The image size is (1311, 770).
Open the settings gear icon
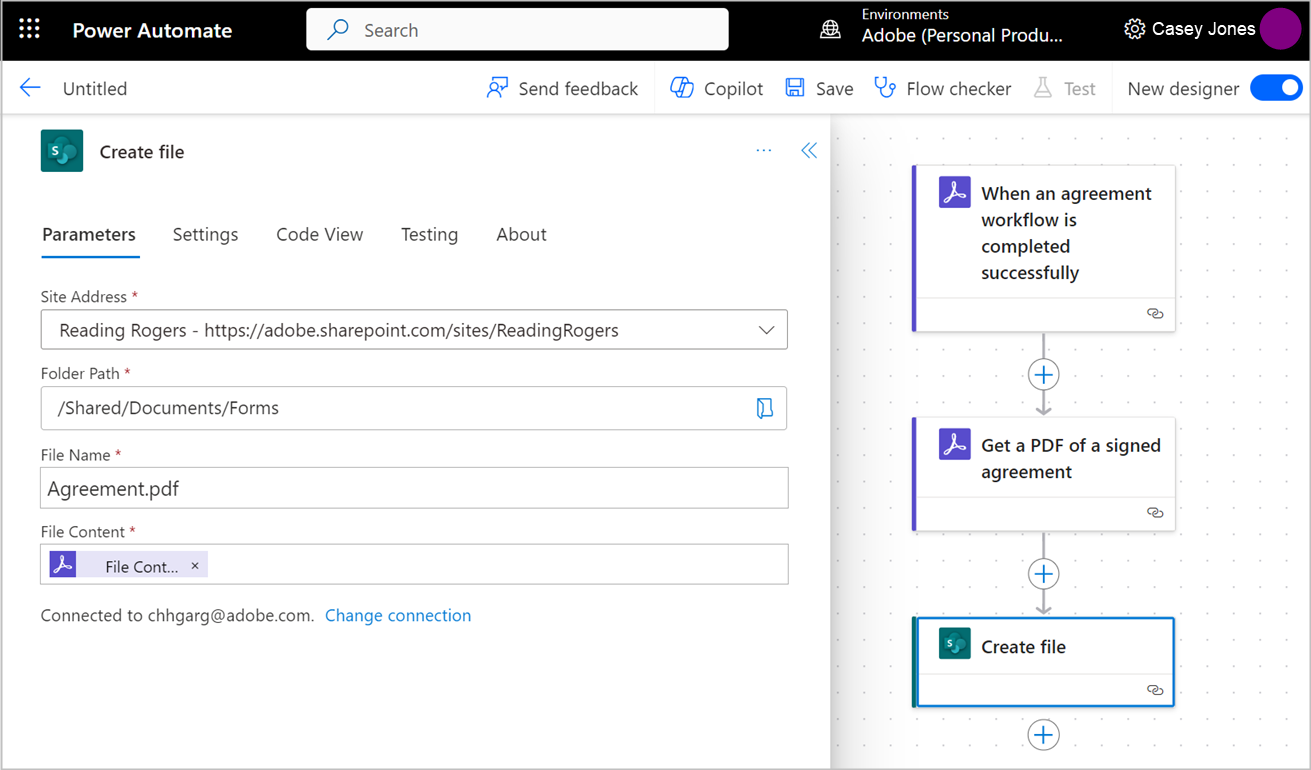tap(1134, 29)
